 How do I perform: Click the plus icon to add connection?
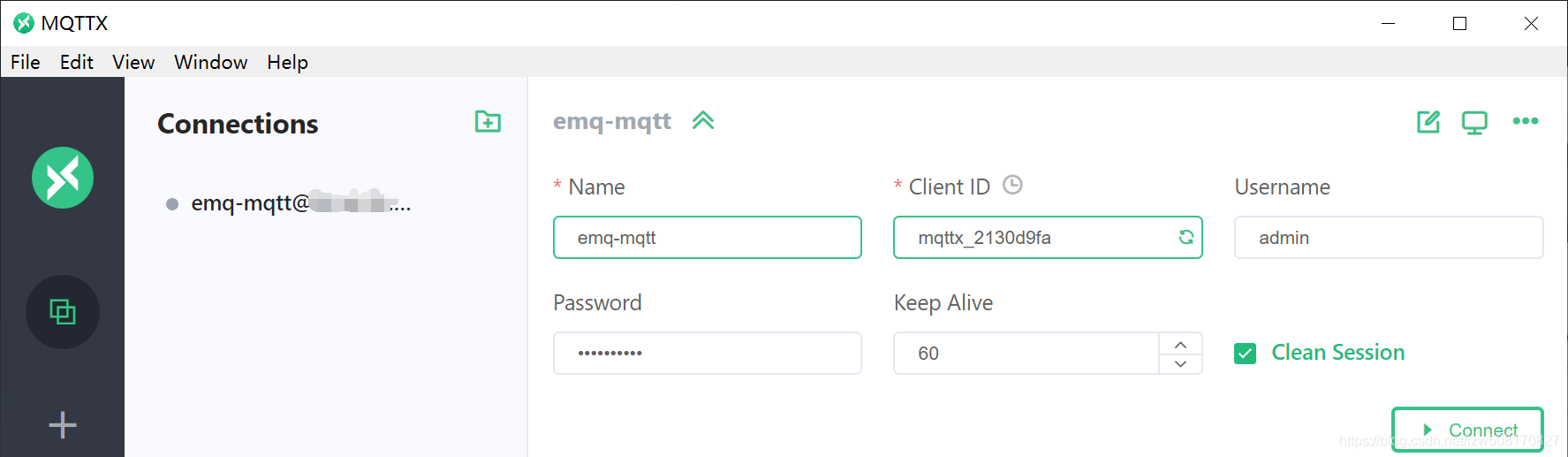point(63,425)
